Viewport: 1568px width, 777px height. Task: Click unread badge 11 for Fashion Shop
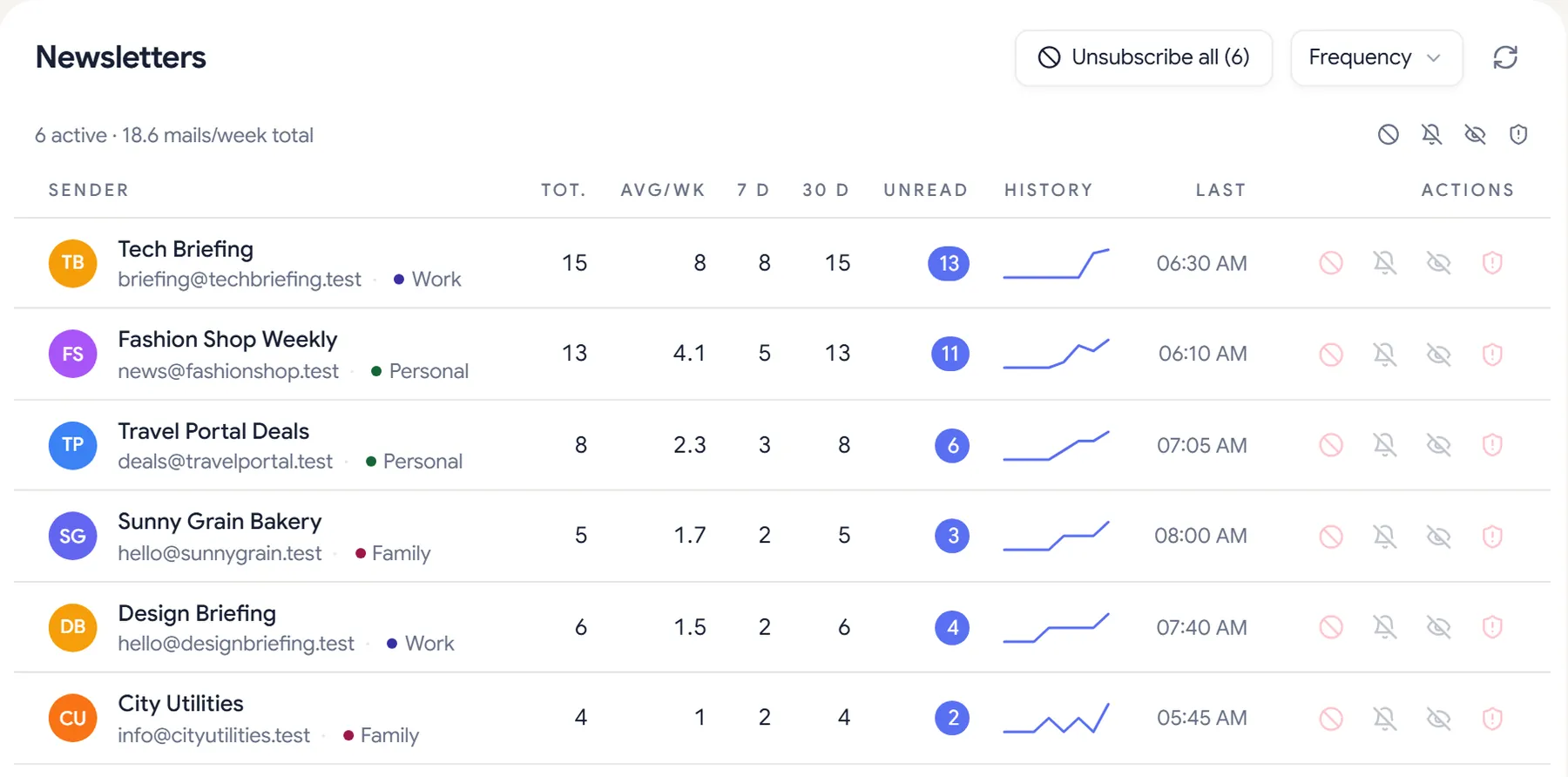[x=950, y=354]
